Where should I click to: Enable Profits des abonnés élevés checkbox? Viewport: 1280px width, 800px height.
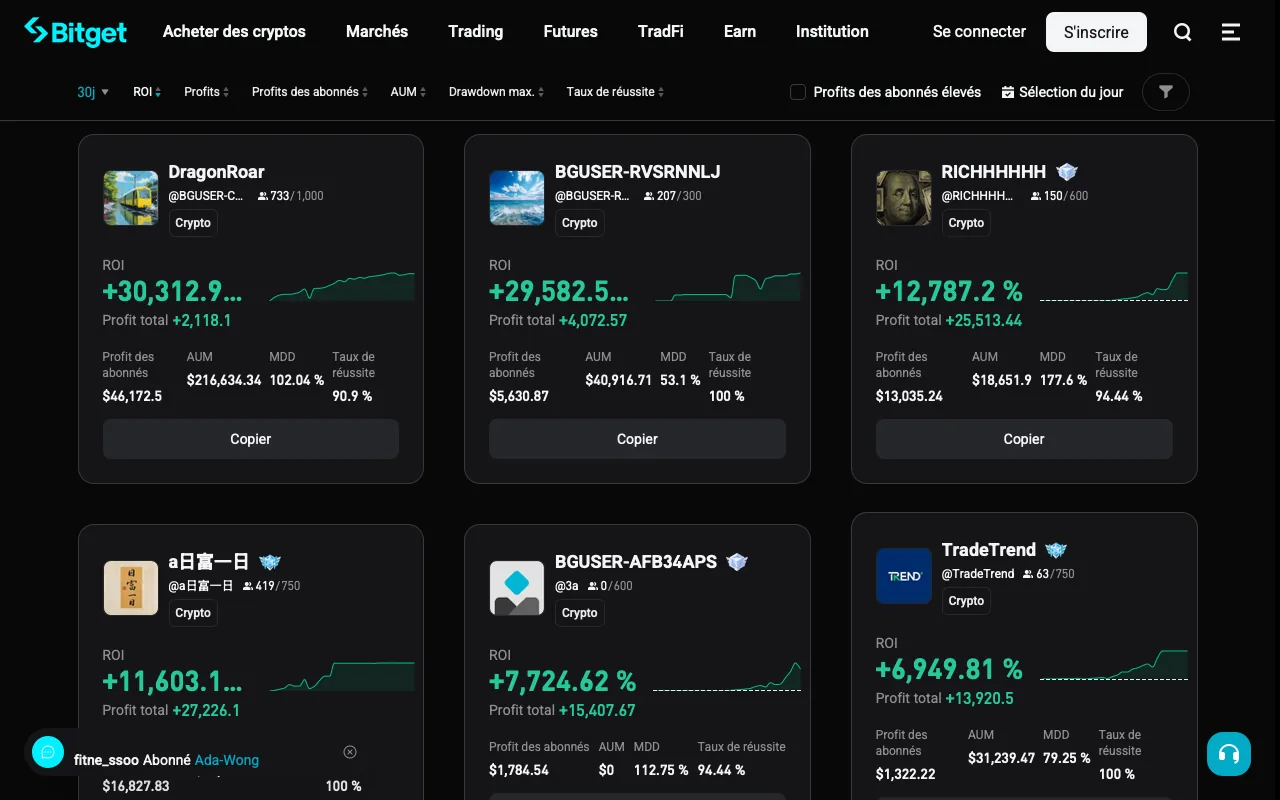point(798,92)
